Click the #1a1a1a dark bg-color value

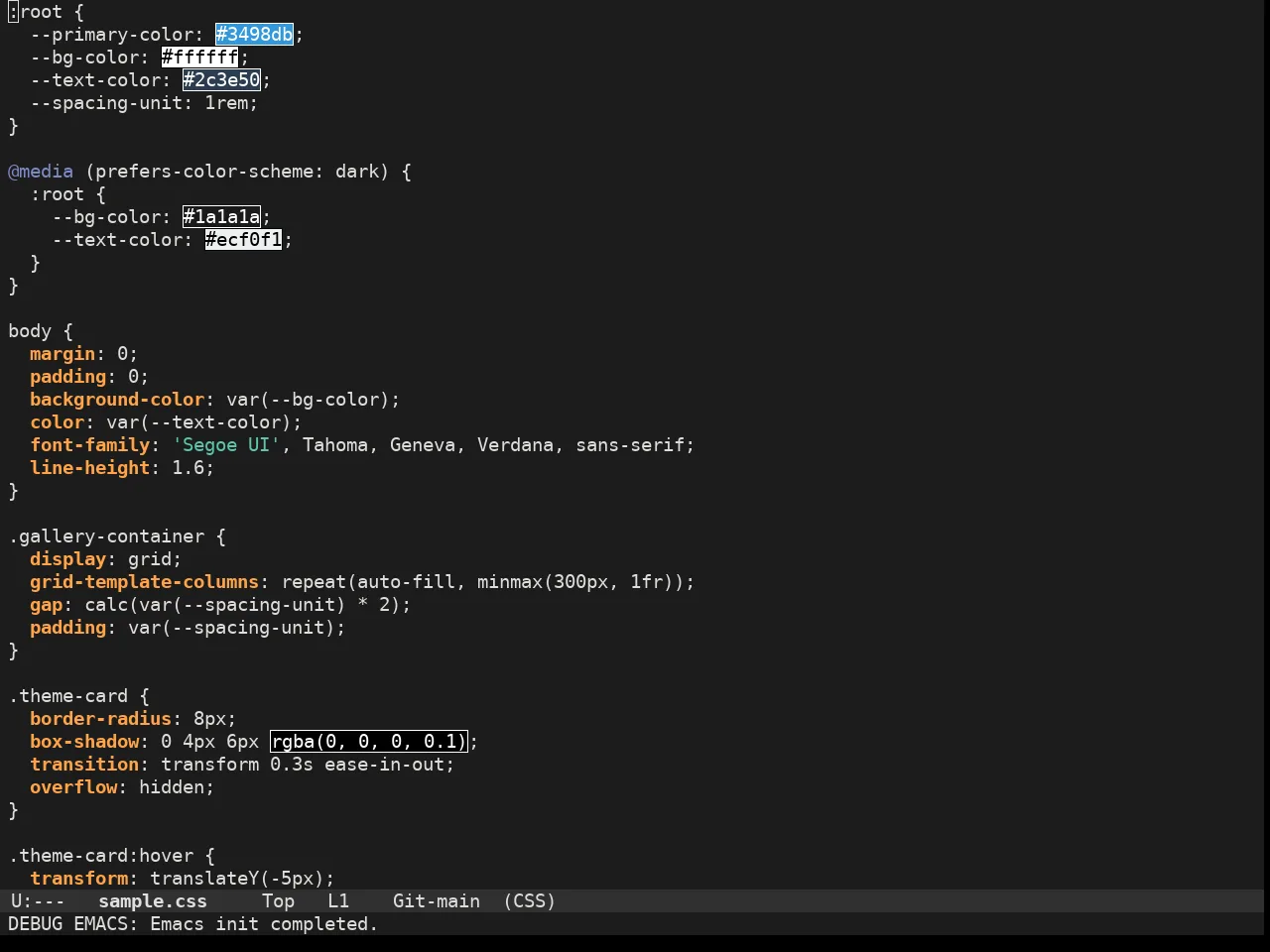(222, 217)
